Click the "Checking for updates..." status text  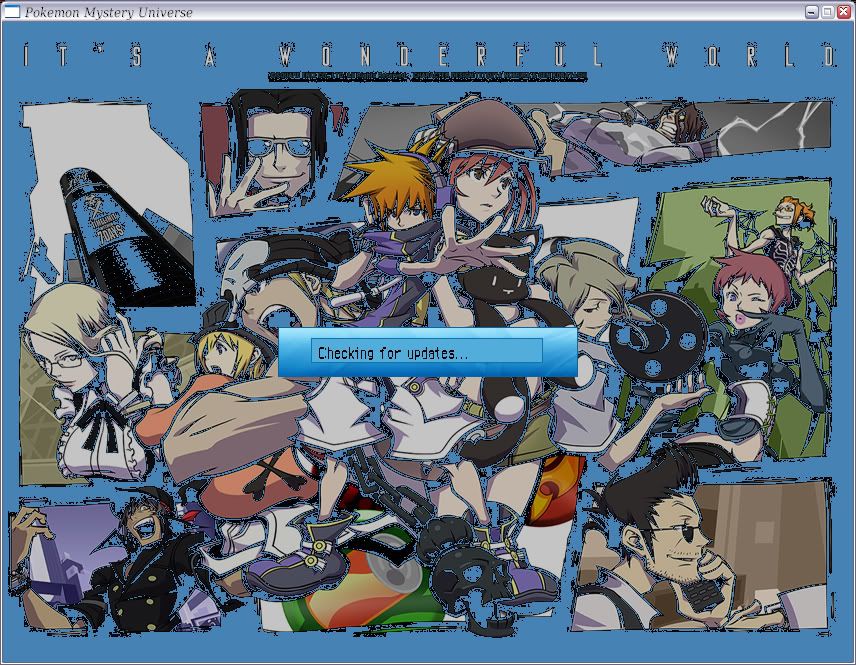[x=393, y=353]
